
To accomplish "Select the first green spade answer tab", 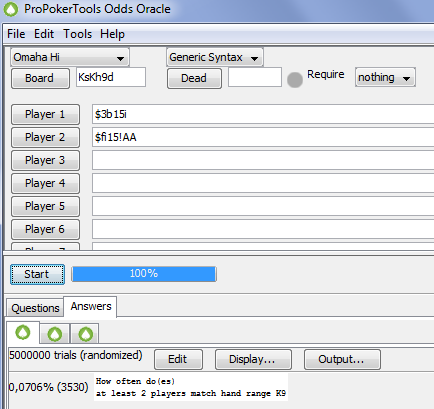I will click(23, 333).
